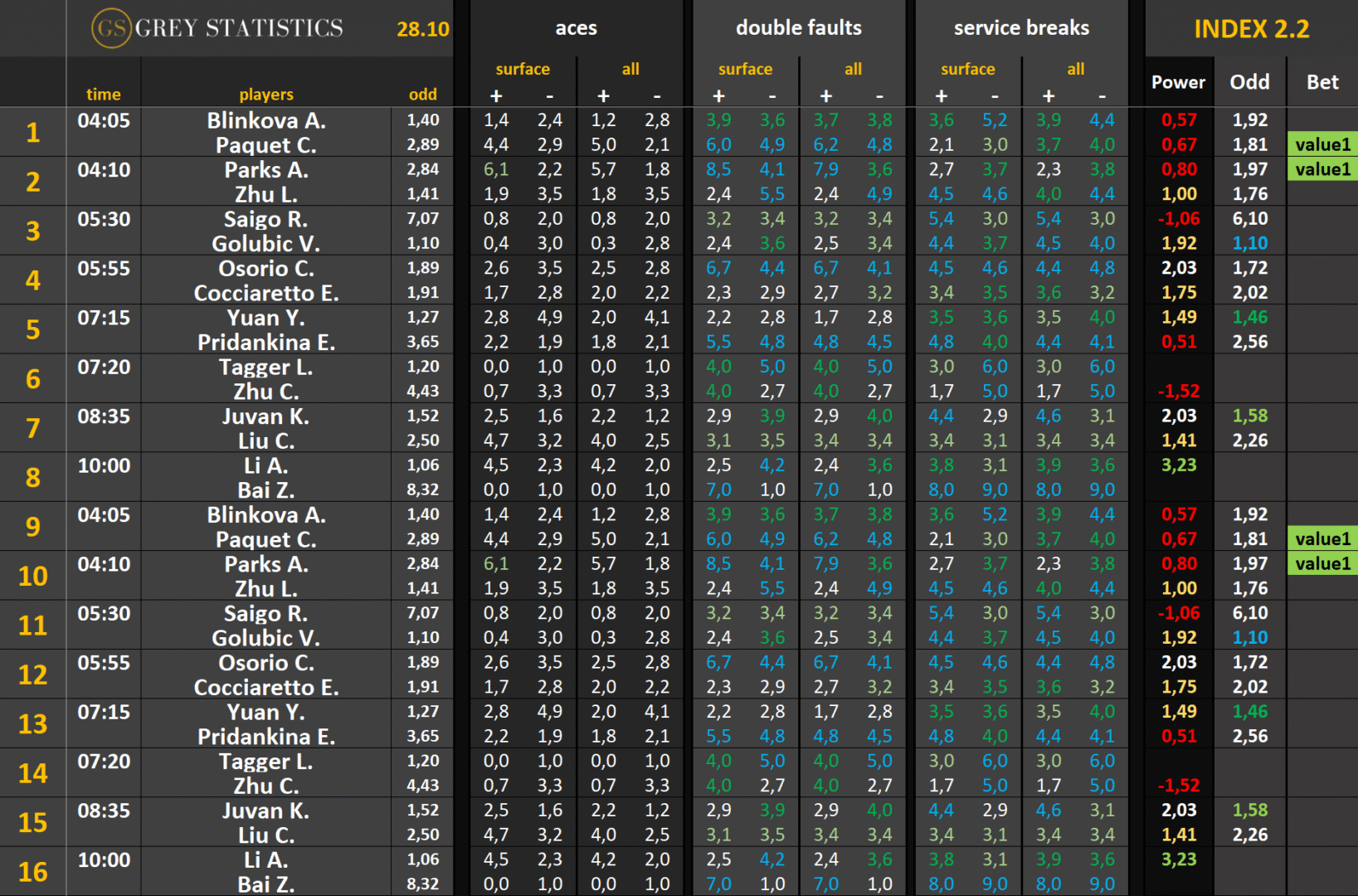
Task: Select the aces section header
Action: [x=576, y=28]
